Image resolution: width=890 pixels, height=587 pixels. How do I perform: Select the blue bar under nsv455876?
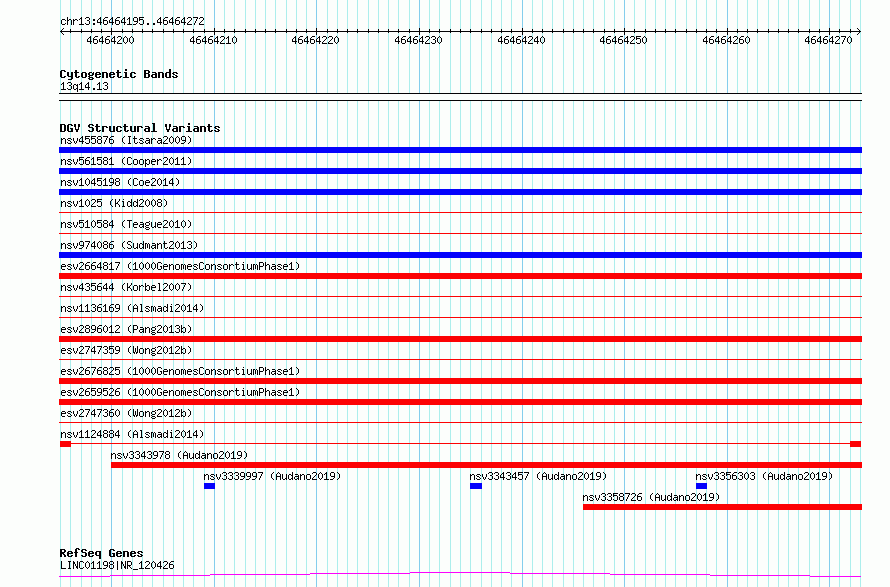tap(460, 150)
